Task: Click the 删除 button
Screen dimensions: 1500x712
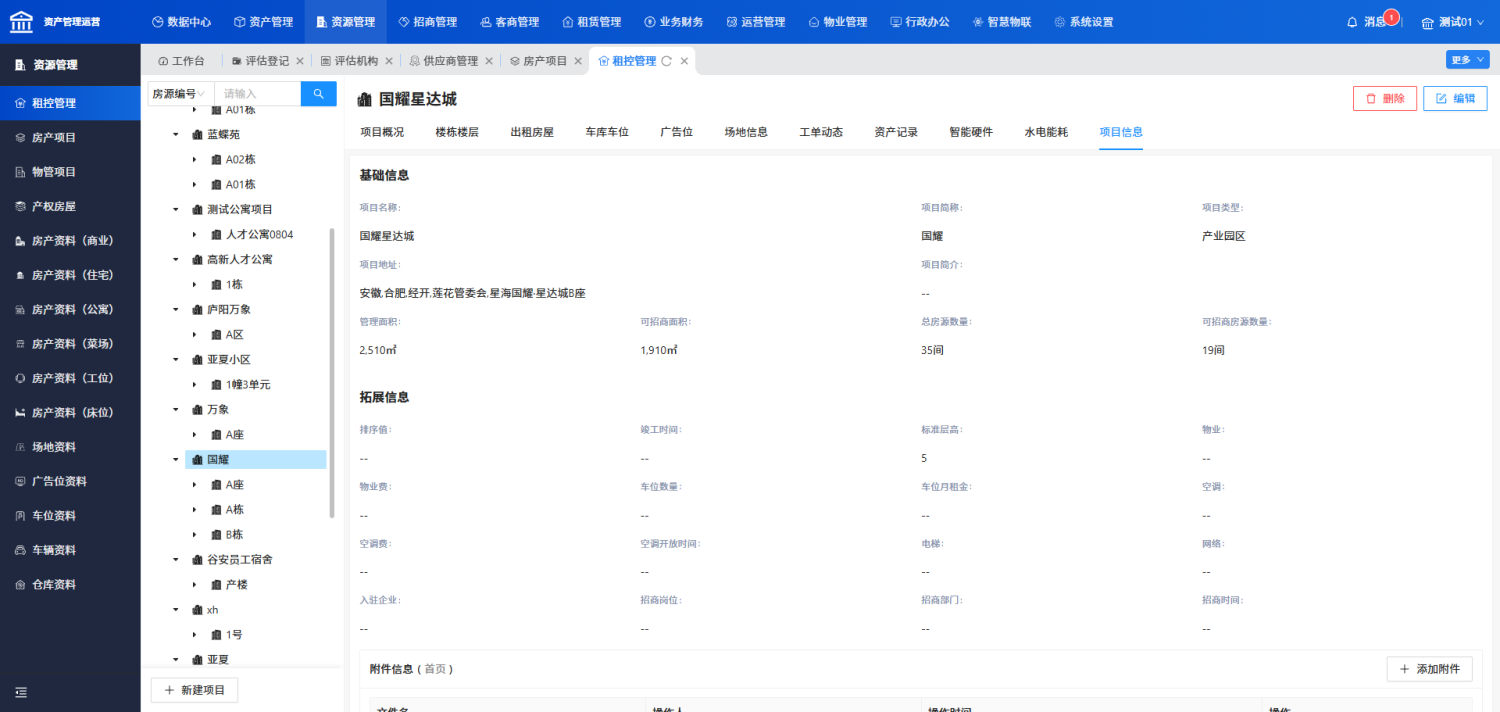Action: (1385, 98)
